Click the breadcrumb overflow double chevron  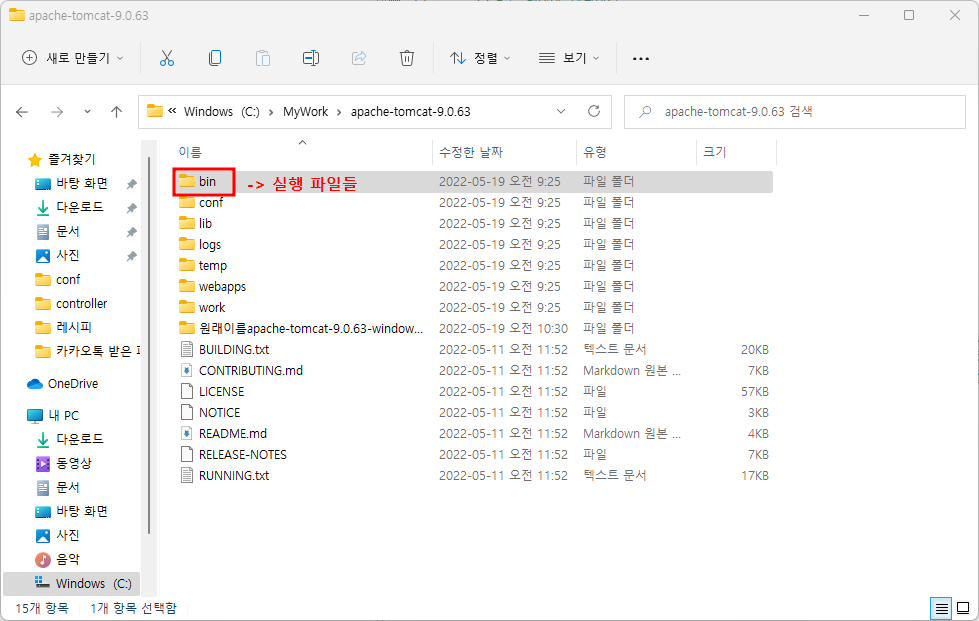pos(172,111)
